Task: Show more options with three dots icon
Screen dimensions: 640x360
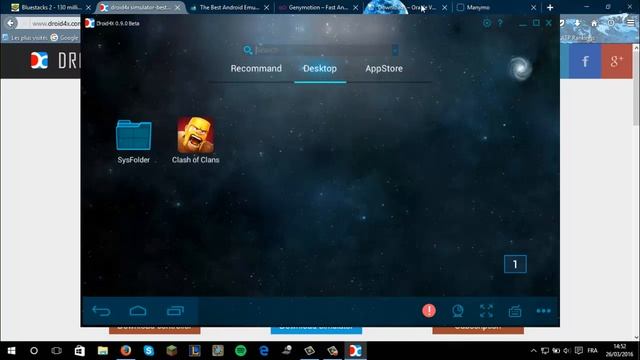Action: click(x=543, y=311)
